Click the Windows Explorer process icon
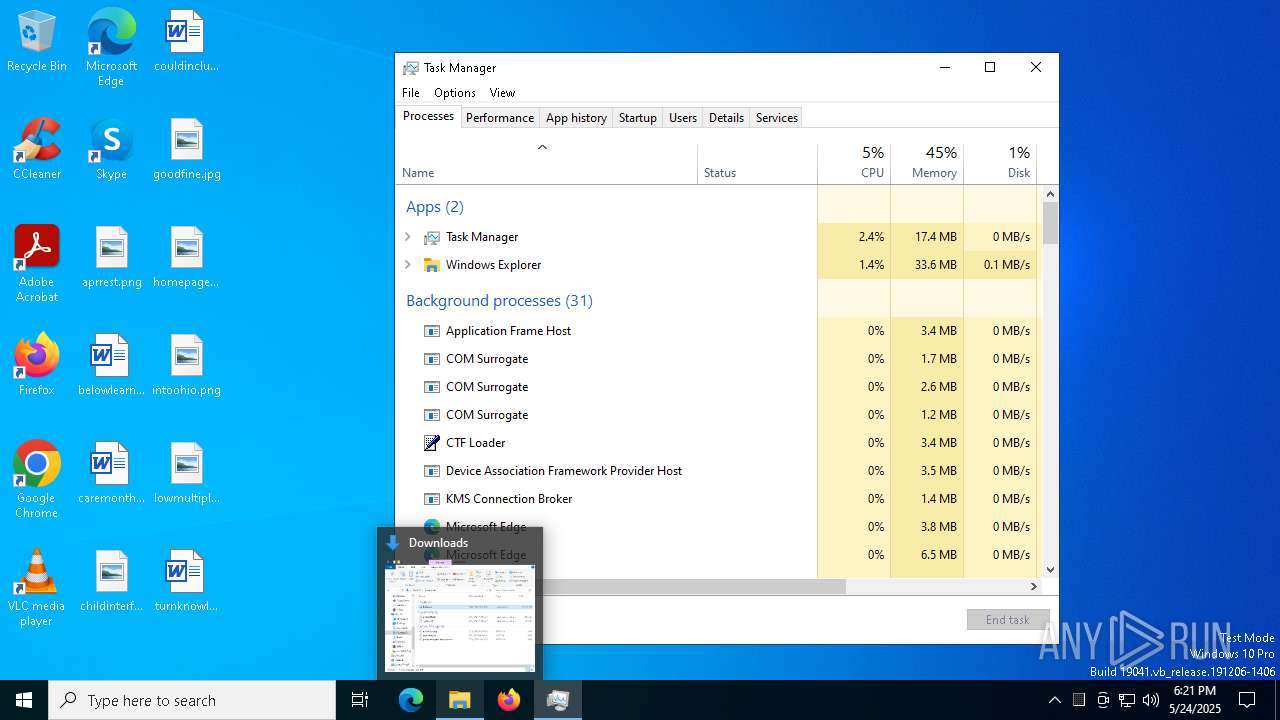1280x720 pixels. click(x=432, y=265)
